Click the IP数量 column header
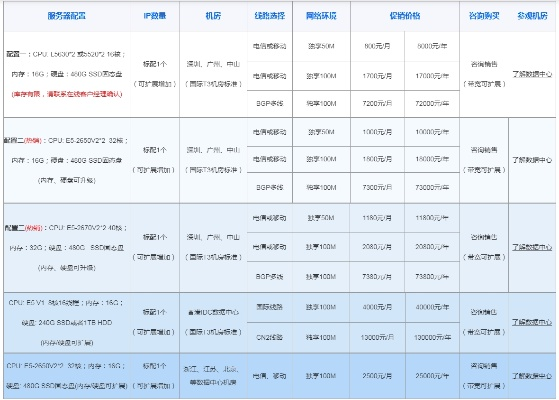The image size is (559, 400). pos(155,16)
